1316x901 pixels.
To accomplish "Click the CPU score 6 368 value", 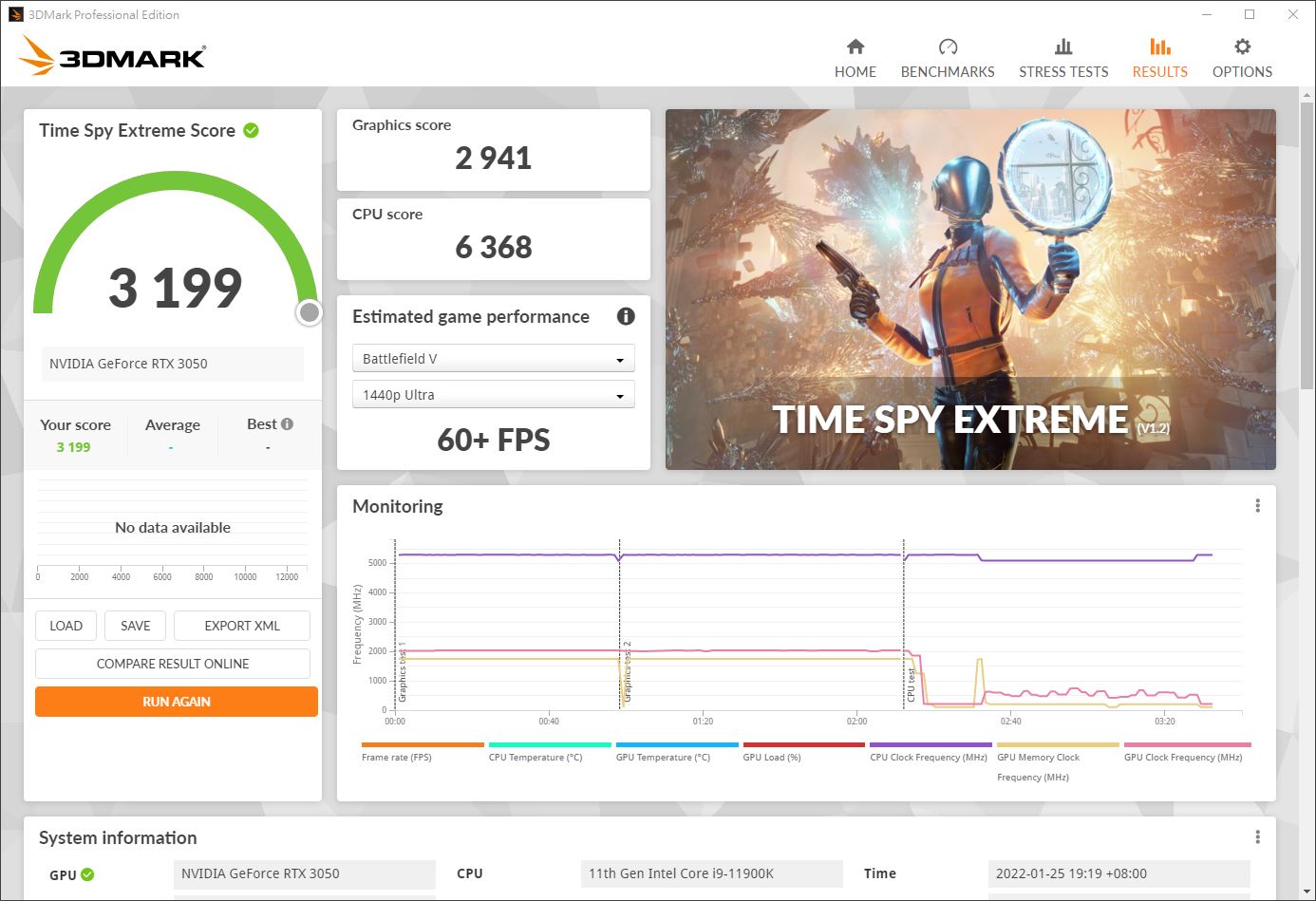I will pos(493,248).
